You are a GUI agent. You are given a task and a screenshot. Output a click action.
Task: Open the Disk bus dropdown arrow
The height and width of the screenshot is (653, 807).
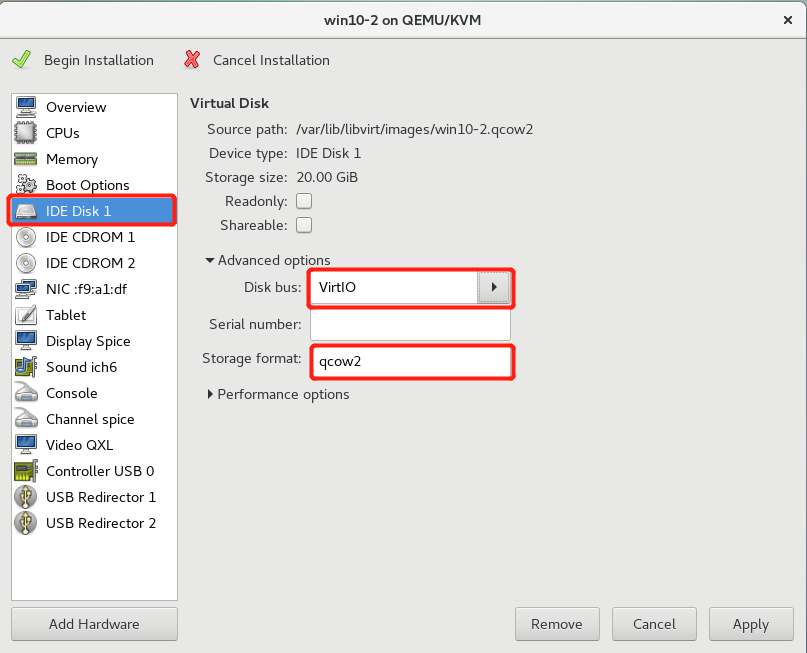pos(493,287)
